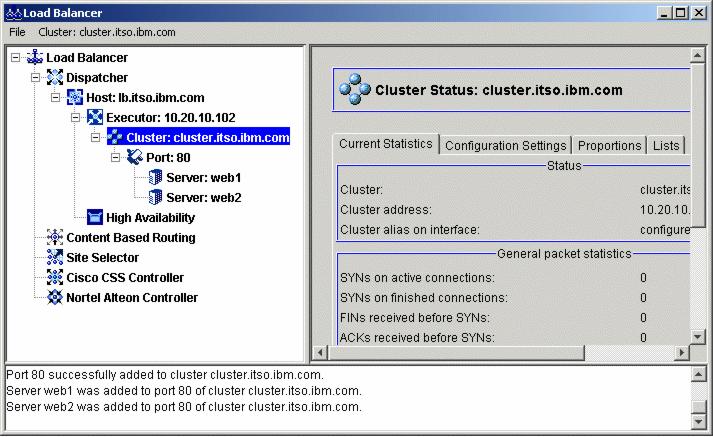Viewport: 713px width, 437px height.
Task: Select the Dispatcher tree label
Action: pos(97,78)
